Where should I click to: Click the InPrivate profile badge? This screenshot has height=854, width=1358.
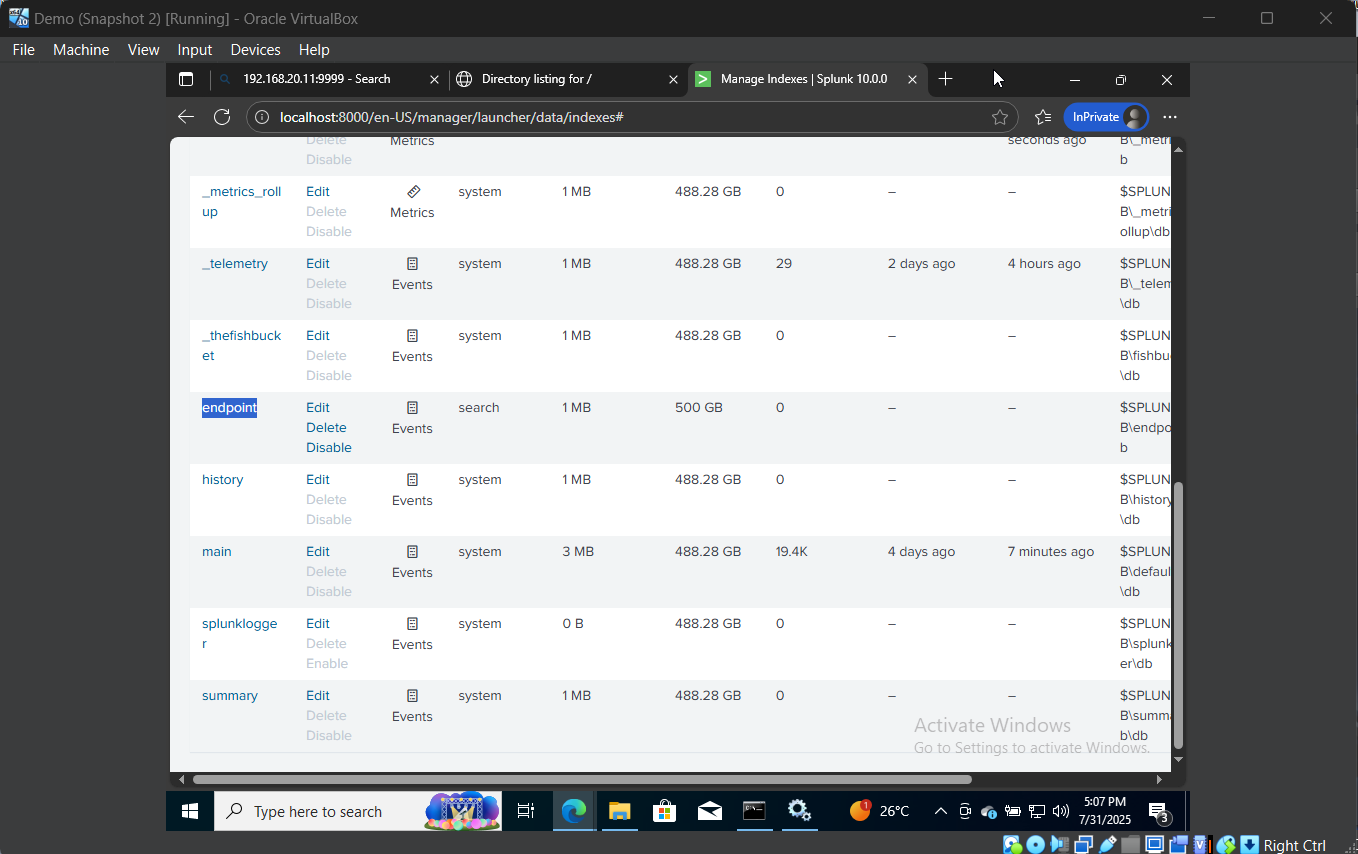(1106, 117)
